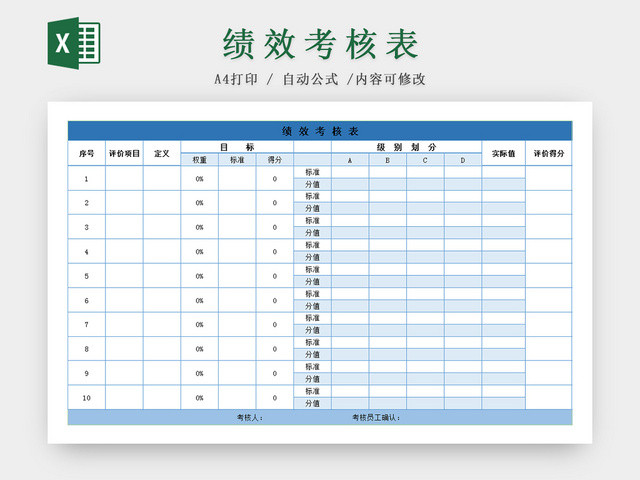640x480 pixels.
Task: Click the 分值 label in row 7
Action: pos(313,330)
